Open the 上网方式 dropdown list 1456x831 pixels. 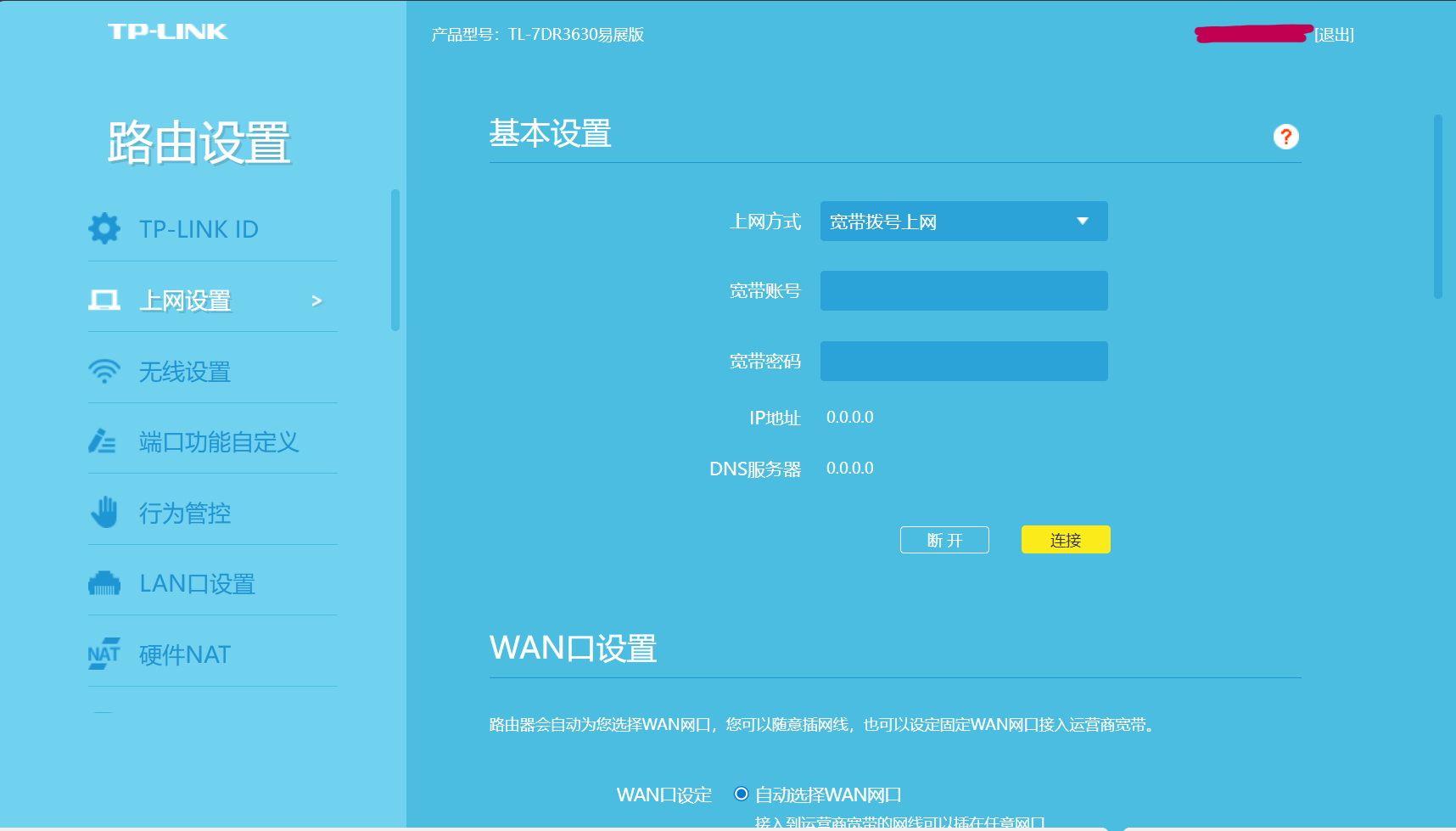pos(963,222)
